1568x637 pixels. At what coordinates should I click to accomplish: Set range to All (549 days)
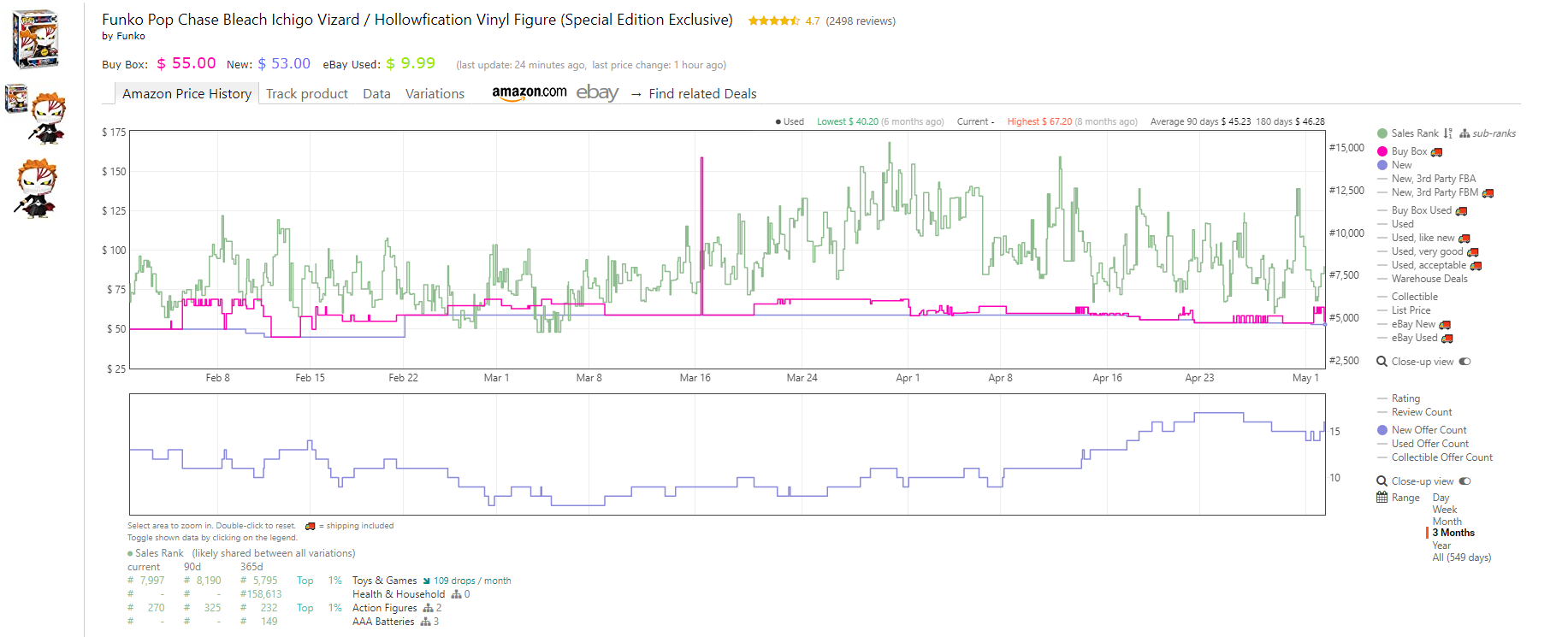(1462, 557)
